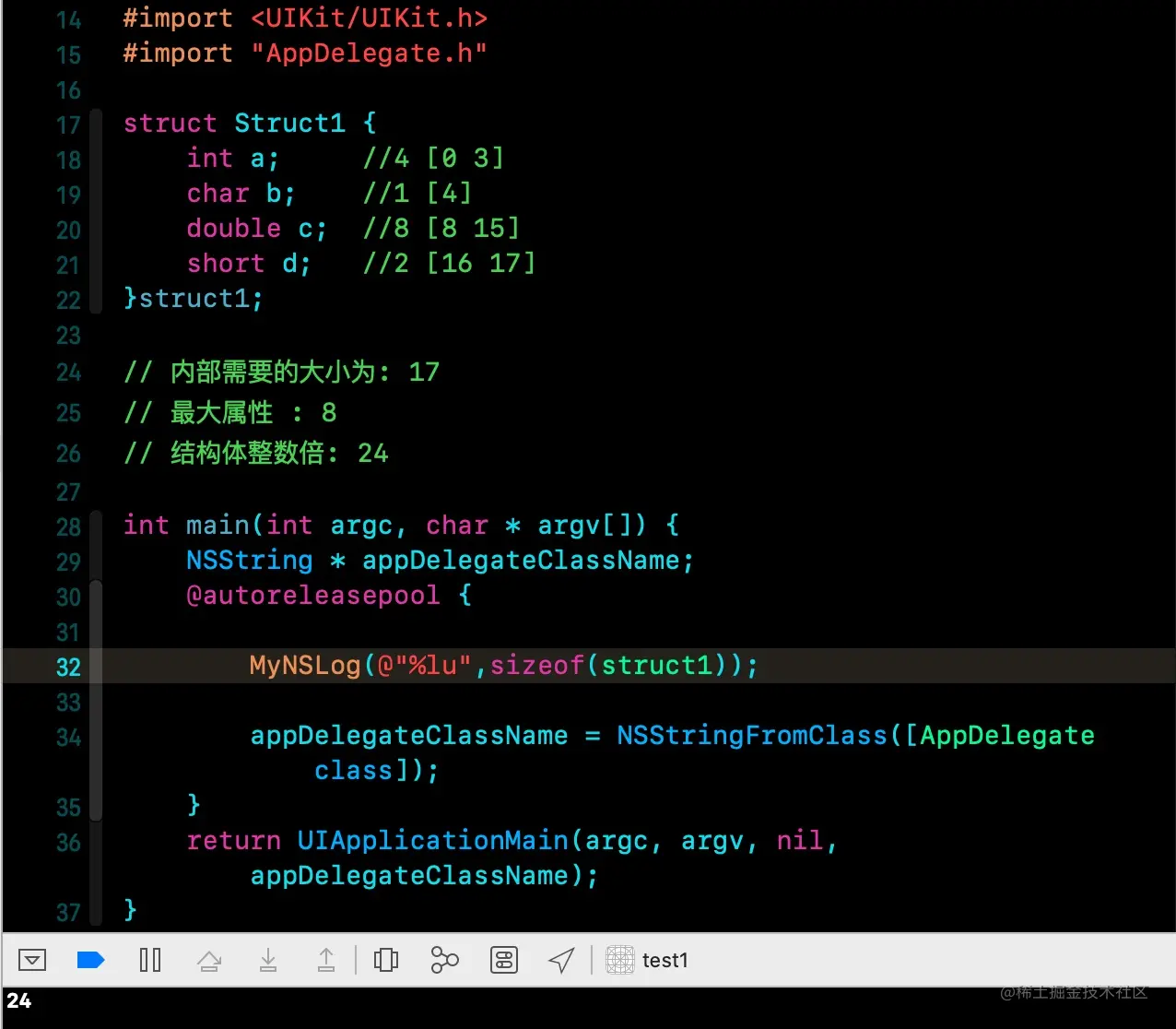Click the "AppDelegate.h" import string
This screenshot has width=1176, height=1029.
click(370, 53)
